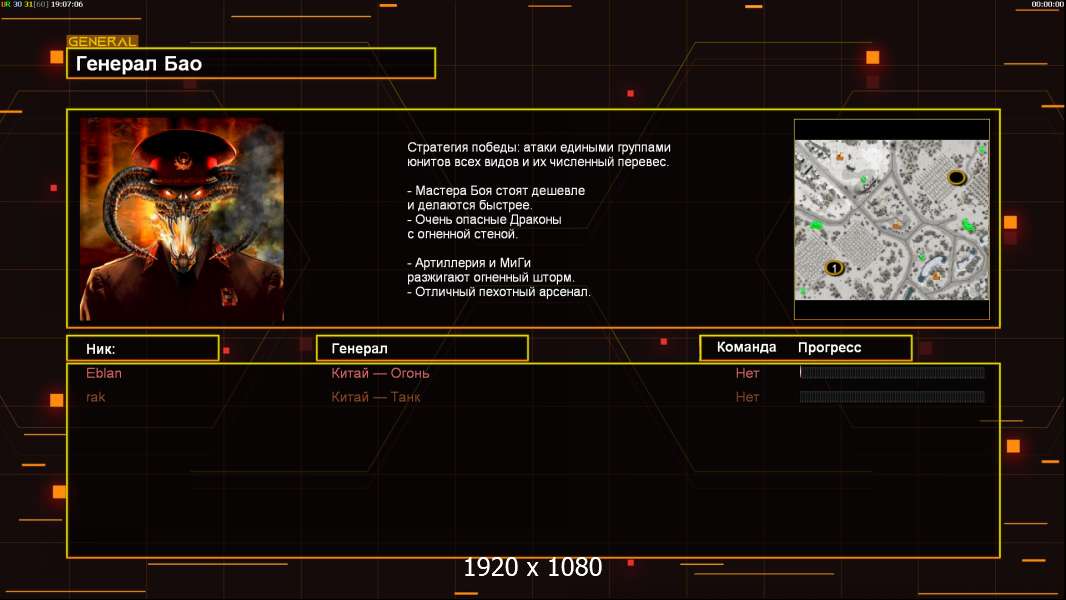Click the Ник: column header
1066x600 pixels.
coord(143,349)
